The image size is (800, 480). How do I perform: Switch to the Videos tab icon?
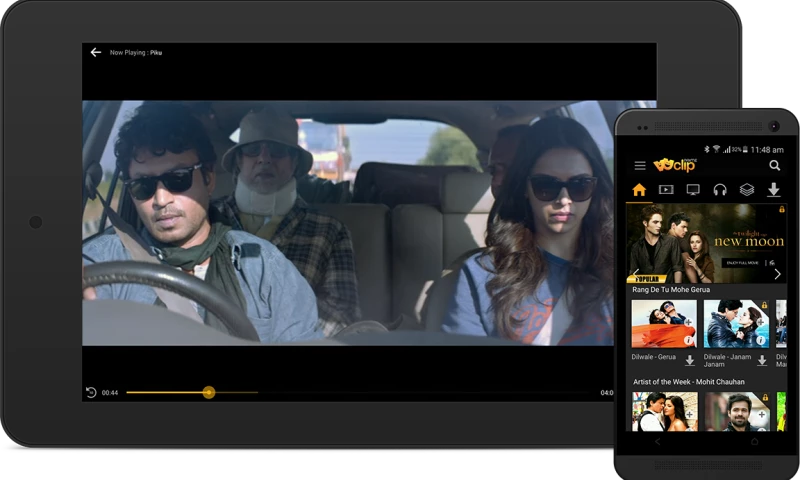pos(666,190)
